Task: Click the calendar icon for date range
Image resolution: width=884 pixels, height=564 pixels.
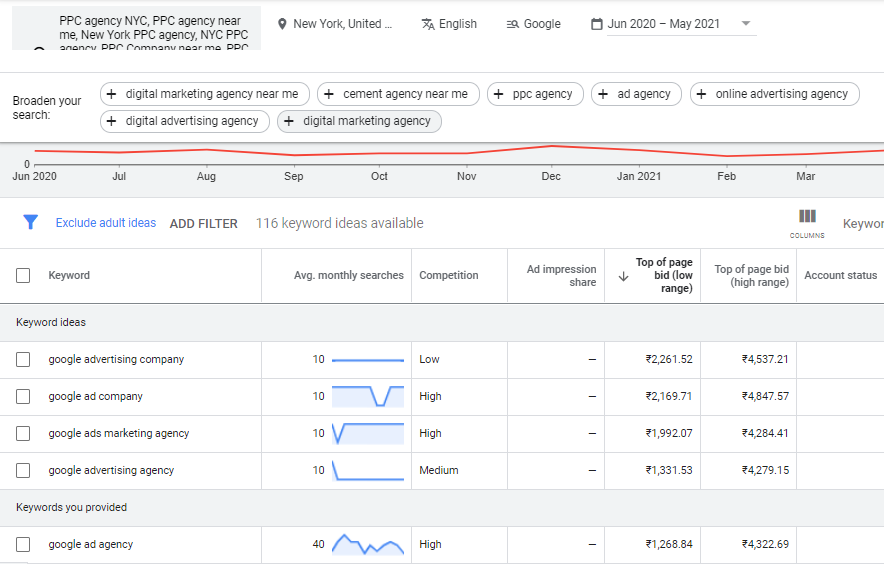Action: click(x=597, y=24)
